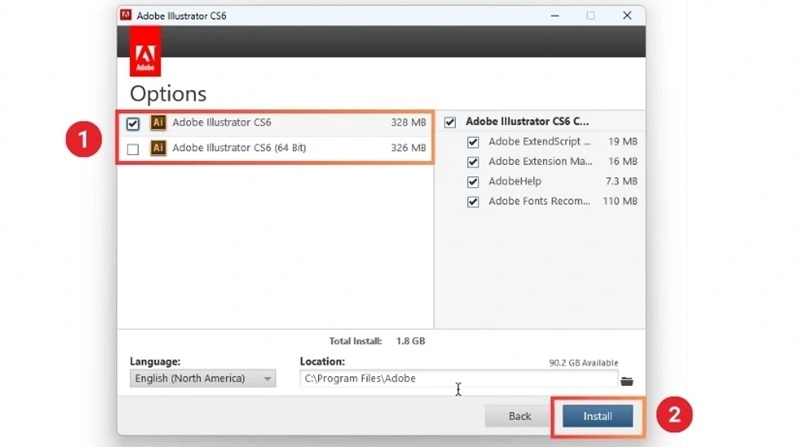The height and width of the screenshot is (447, 800).
Task: Select the Adobe Fonts Recommended component label
Action: point(539,202)
